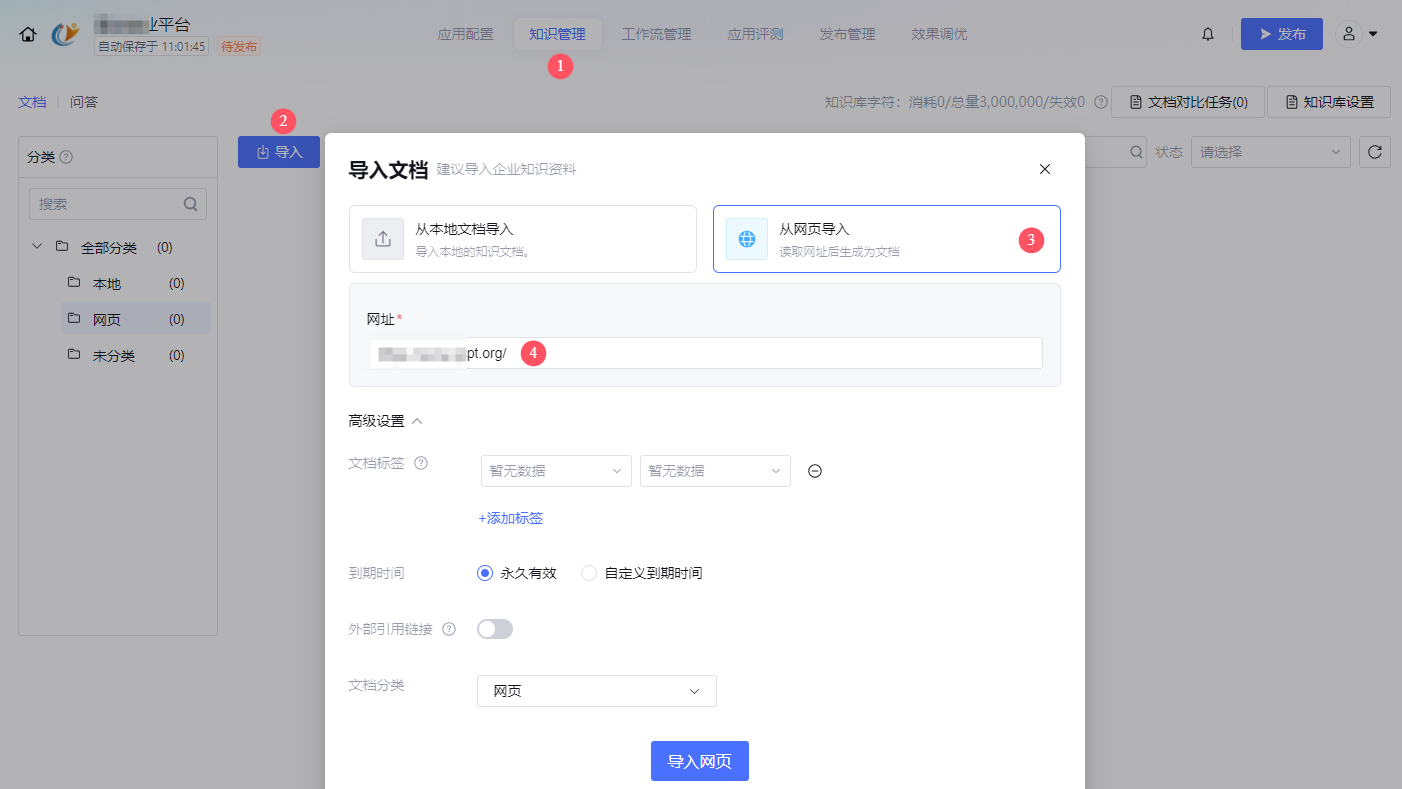Image resolution: width=1402 pixels, height=789 pixels.
Task: Open the 文档分类 dropdown showing 网页
Action: coord(597,691)
